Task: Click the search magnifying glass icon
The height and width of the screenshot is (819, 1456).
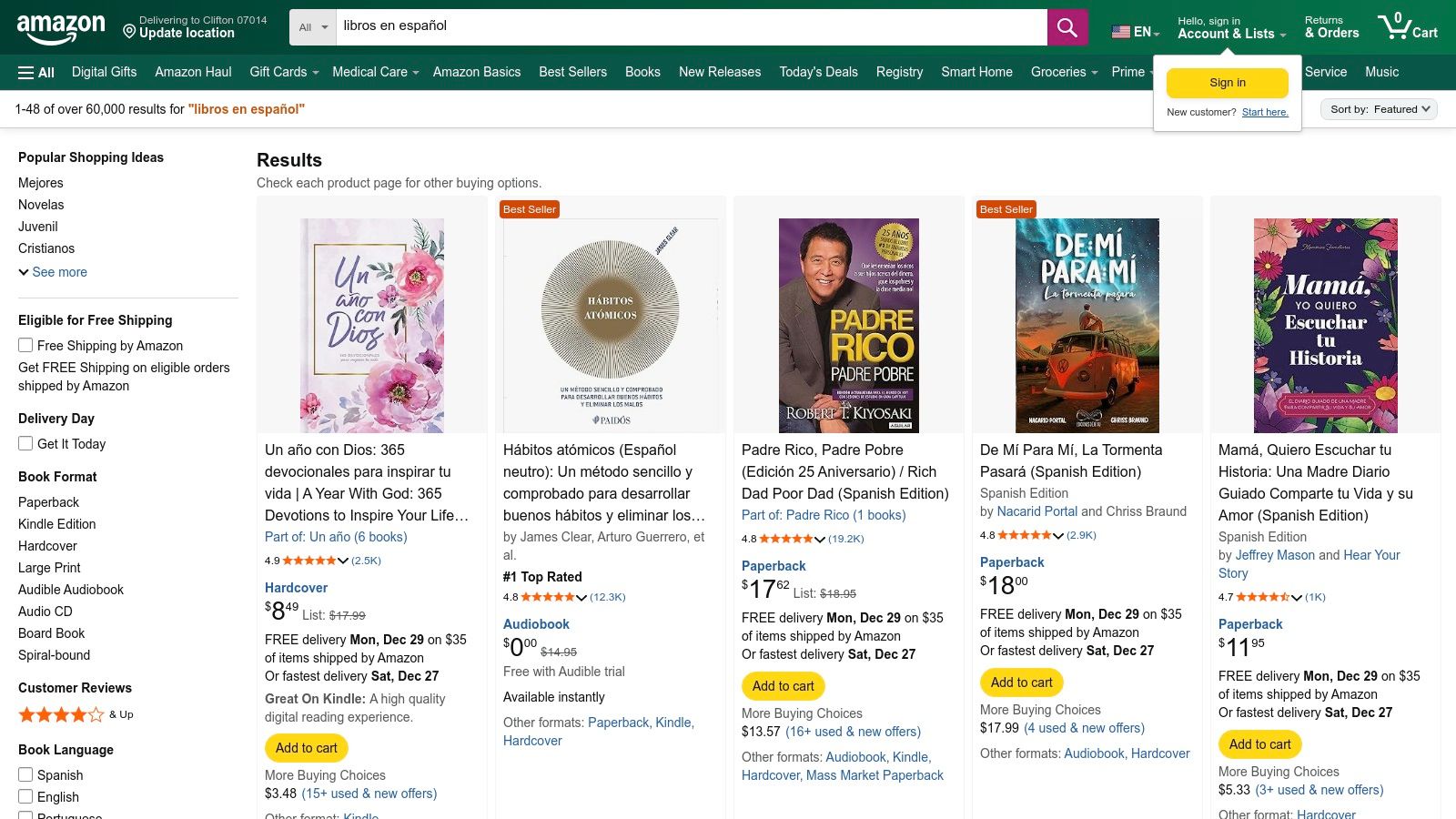Action: (x=1067, y=26)
